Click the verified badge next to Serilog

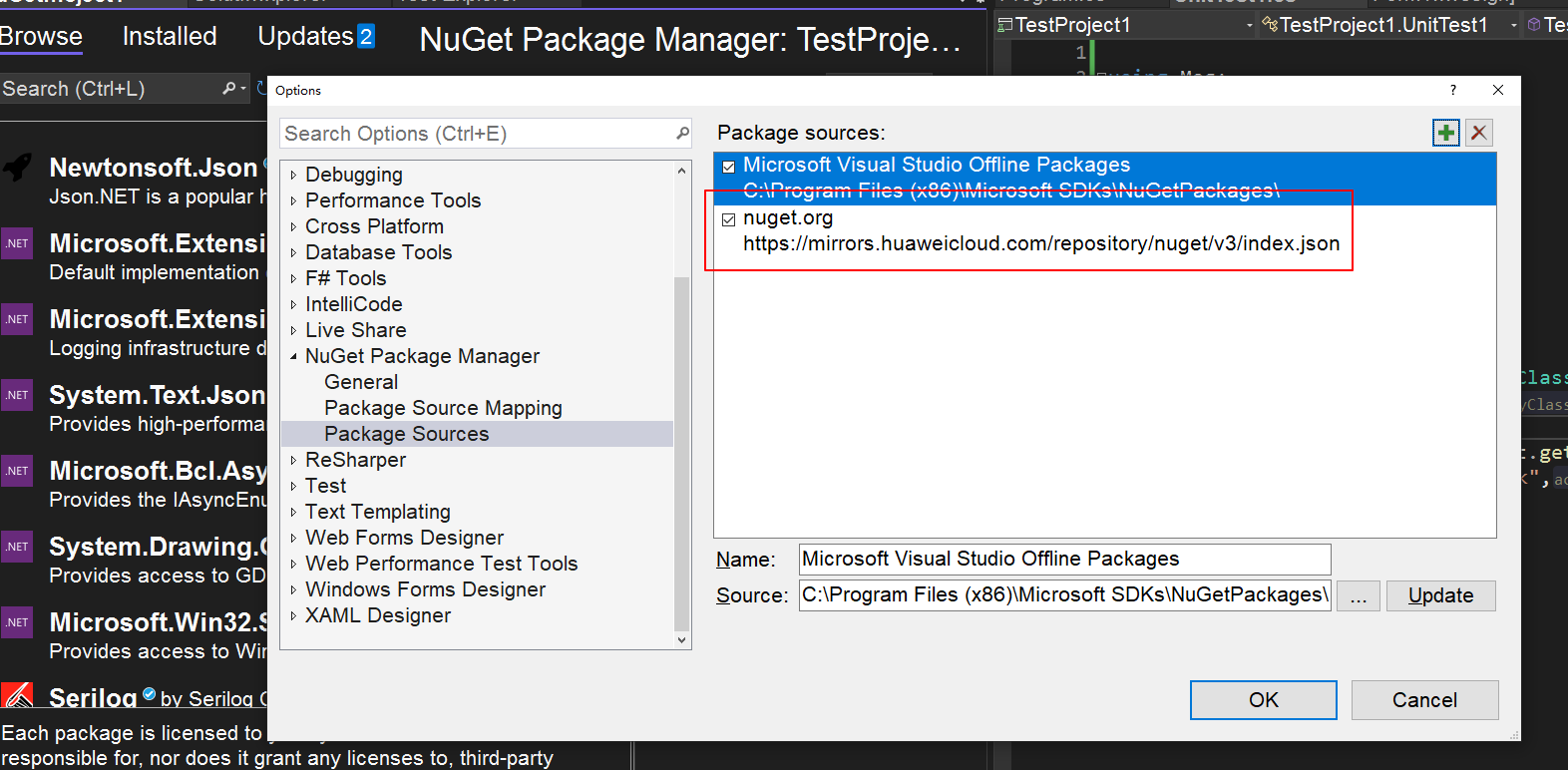coord(149,694)
